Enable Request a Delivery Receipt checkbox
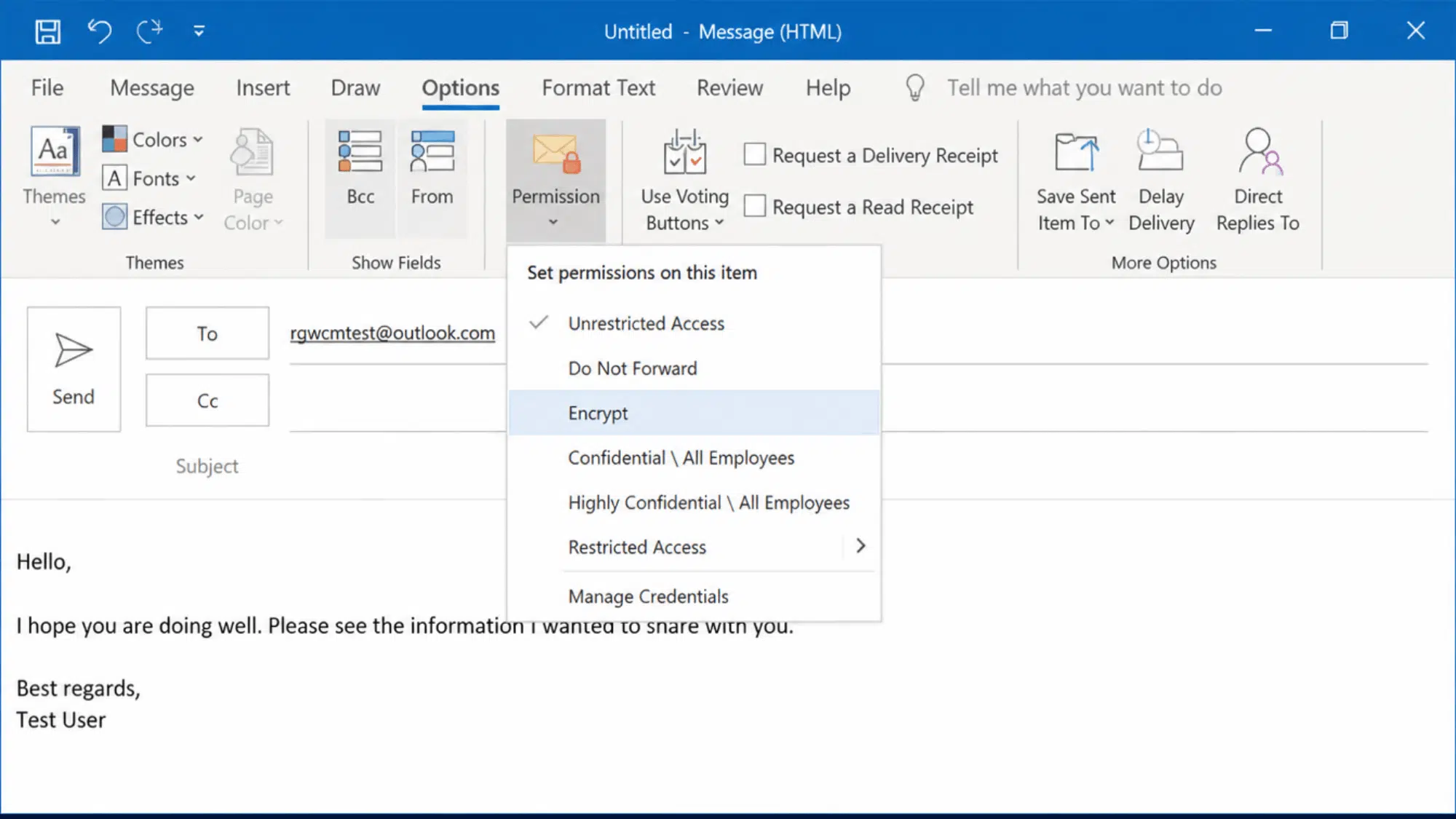 [755, 154]
